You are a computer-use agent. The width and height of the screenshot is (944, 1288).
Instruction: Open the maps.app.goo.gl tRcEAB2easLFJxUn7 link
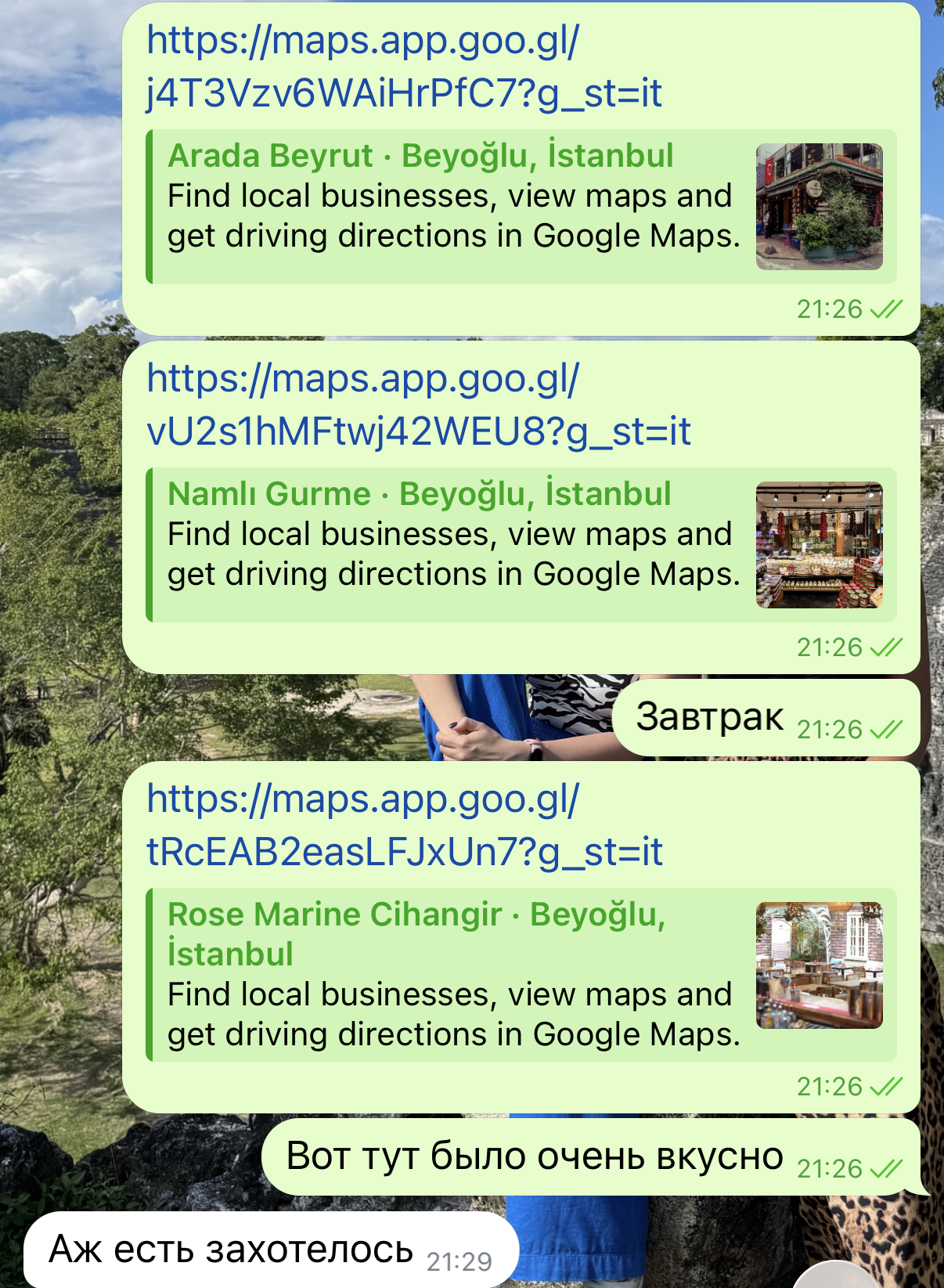coord(405,826)
